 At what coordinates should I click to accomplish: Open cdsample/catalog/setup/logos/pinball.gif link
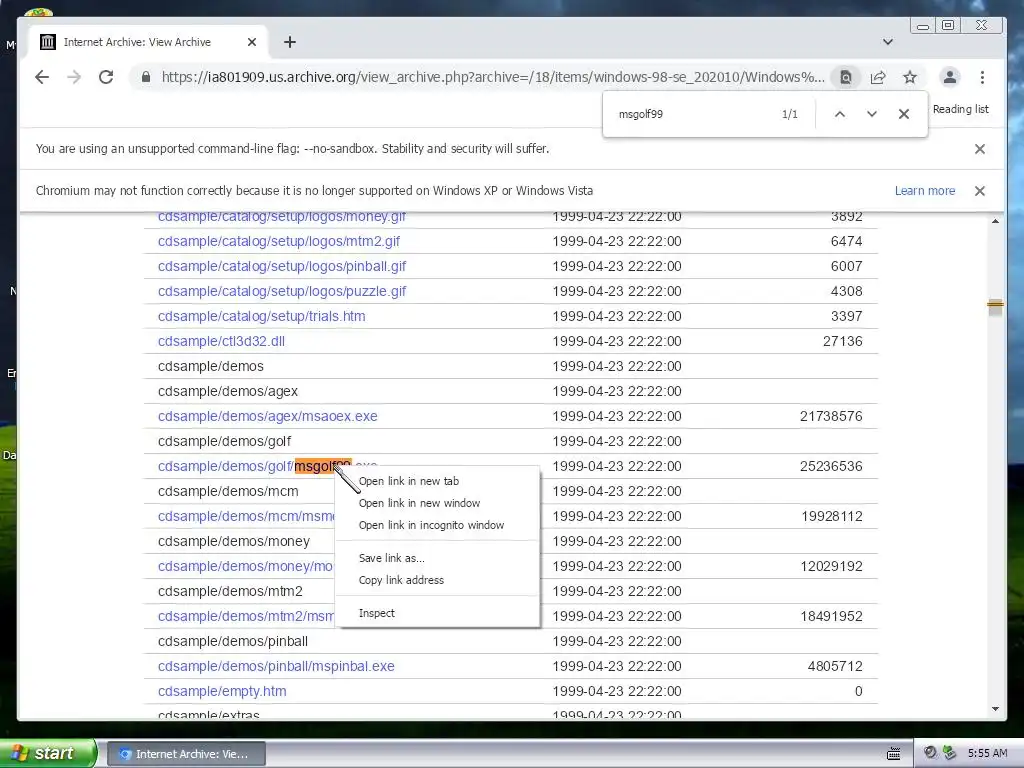pyautogui.click(x=282, y=266)
